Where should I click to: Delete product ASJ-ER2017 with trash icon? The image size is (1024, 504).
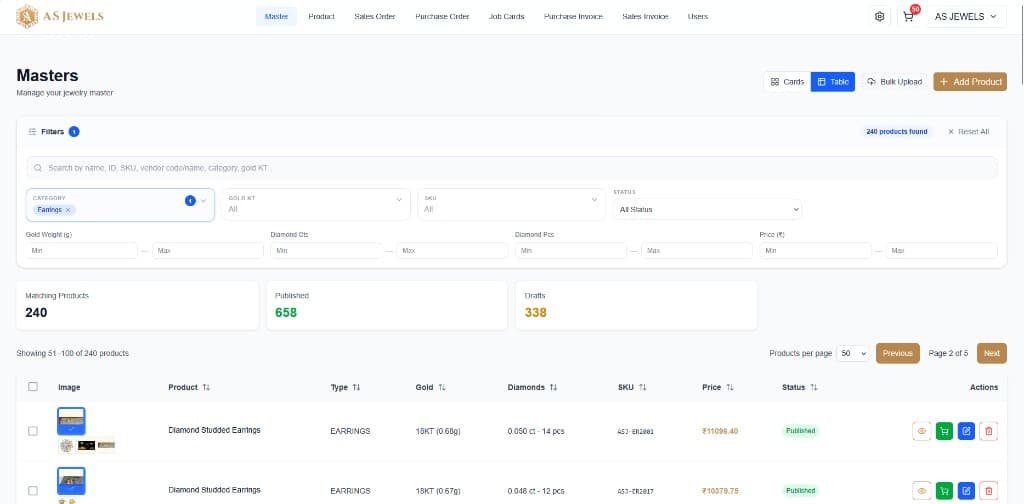tap(989, 490)
